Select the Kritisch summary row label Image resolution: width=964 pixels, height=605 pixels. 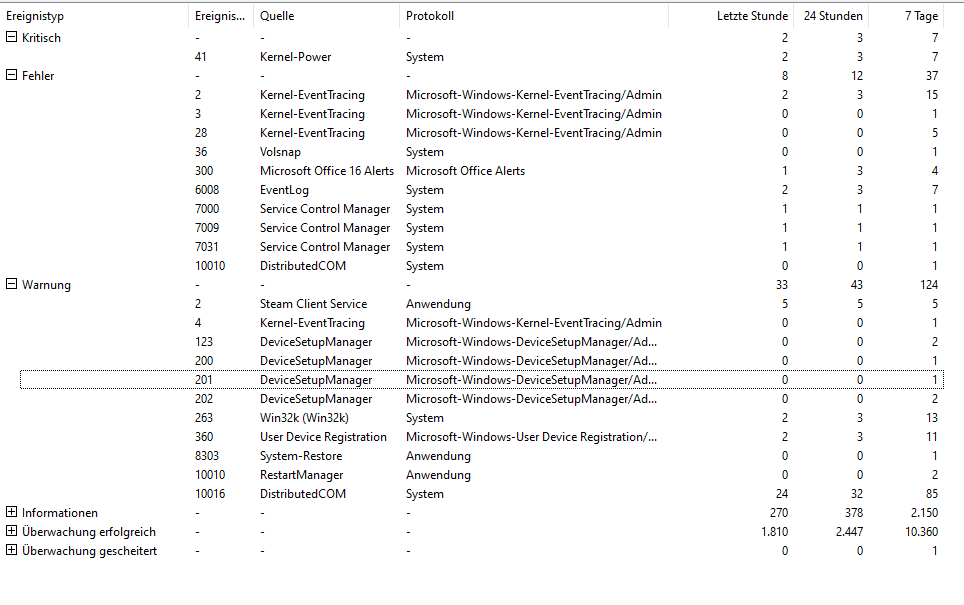tap(41, 38)
